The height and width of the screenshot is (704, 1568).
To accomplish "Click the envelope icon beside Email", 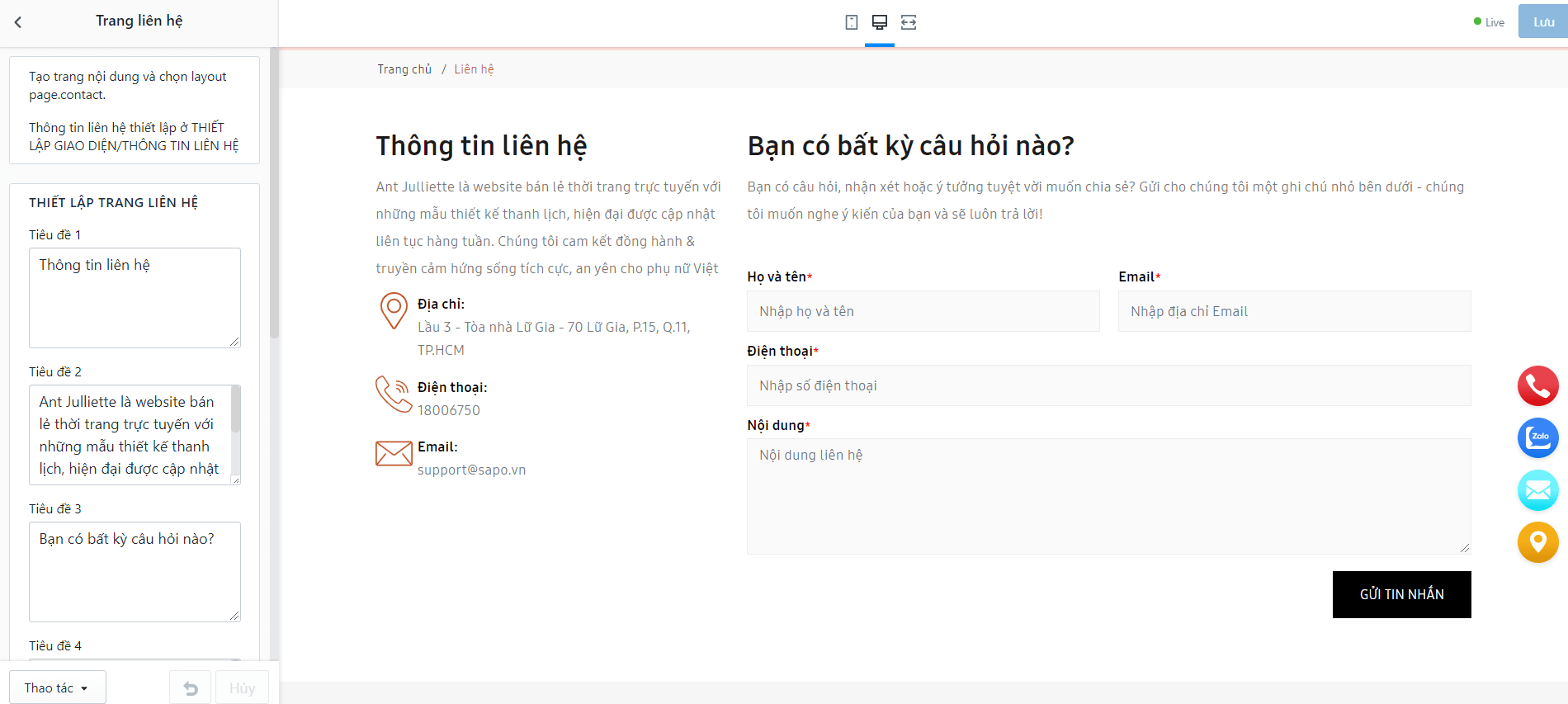I will tap(394, 453).
